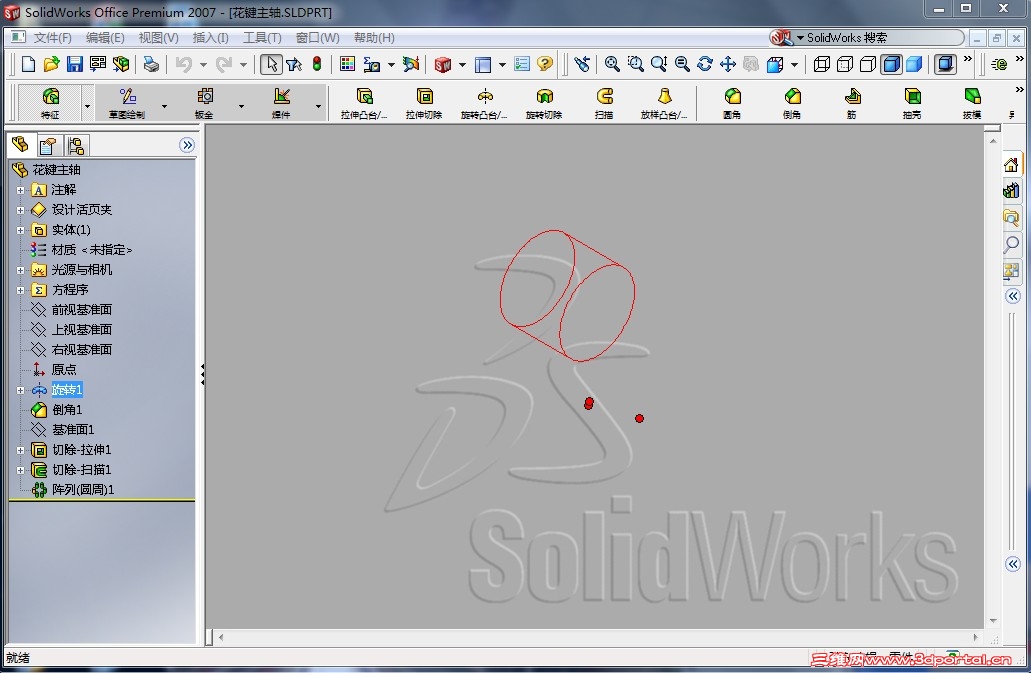Click the 倒角 chamfer tool
The image size is (1031, 673).
792,103
